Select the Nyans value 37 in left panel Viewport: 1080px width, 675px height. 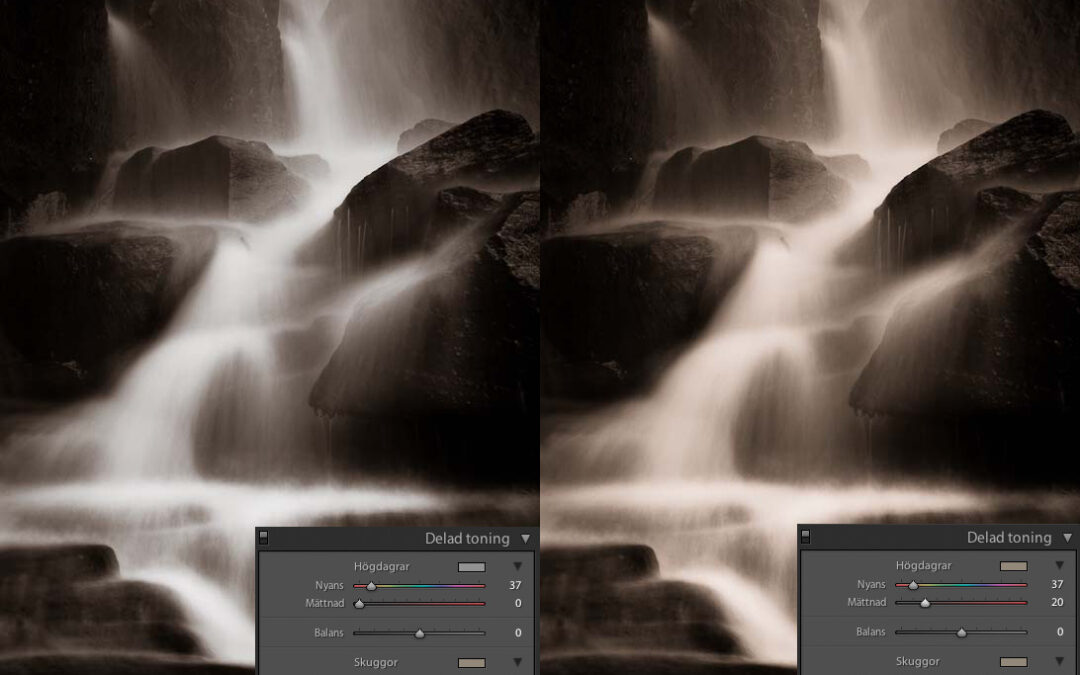pos(515,585)
